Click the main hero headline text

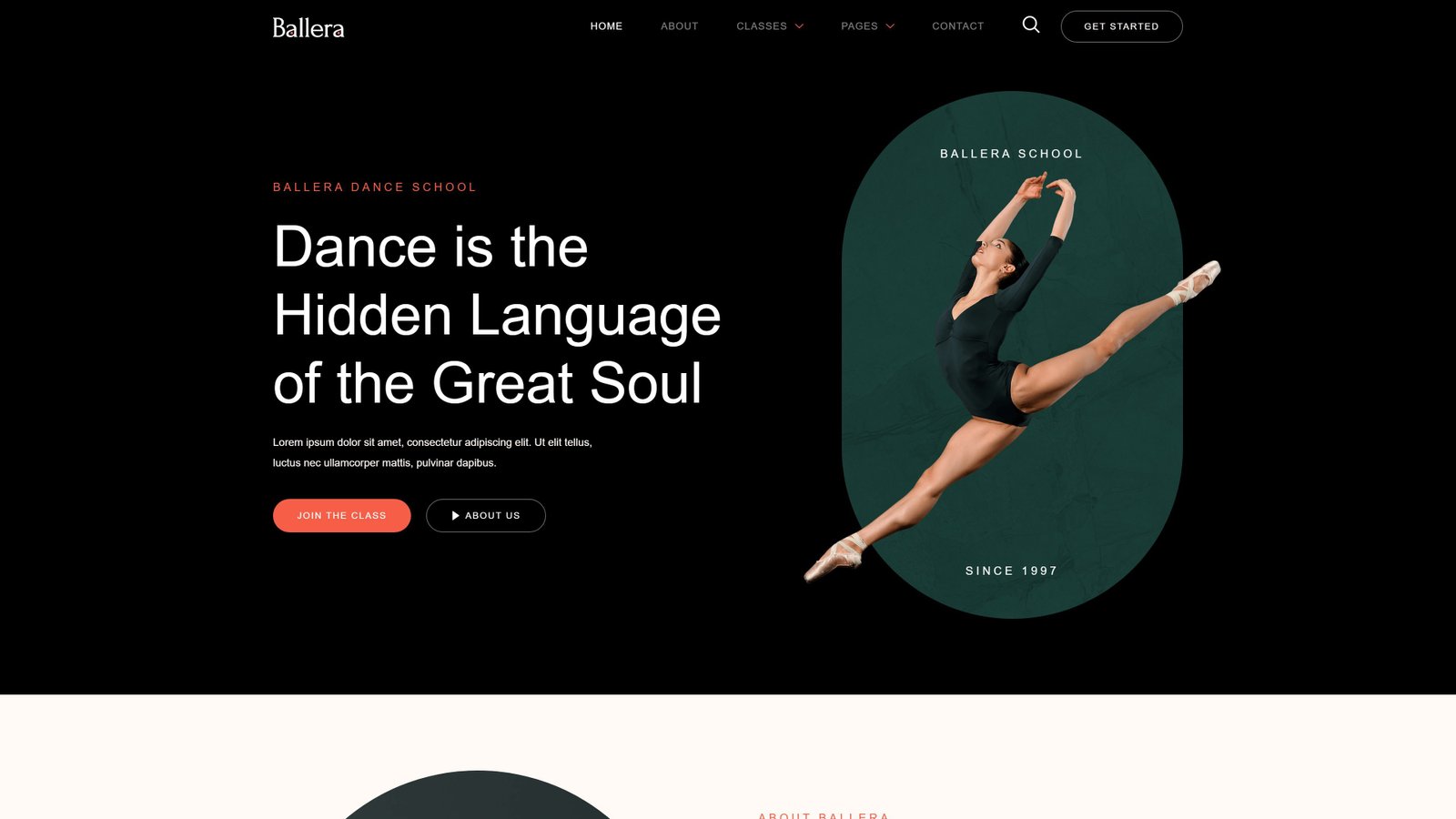[x=497, y=315]
